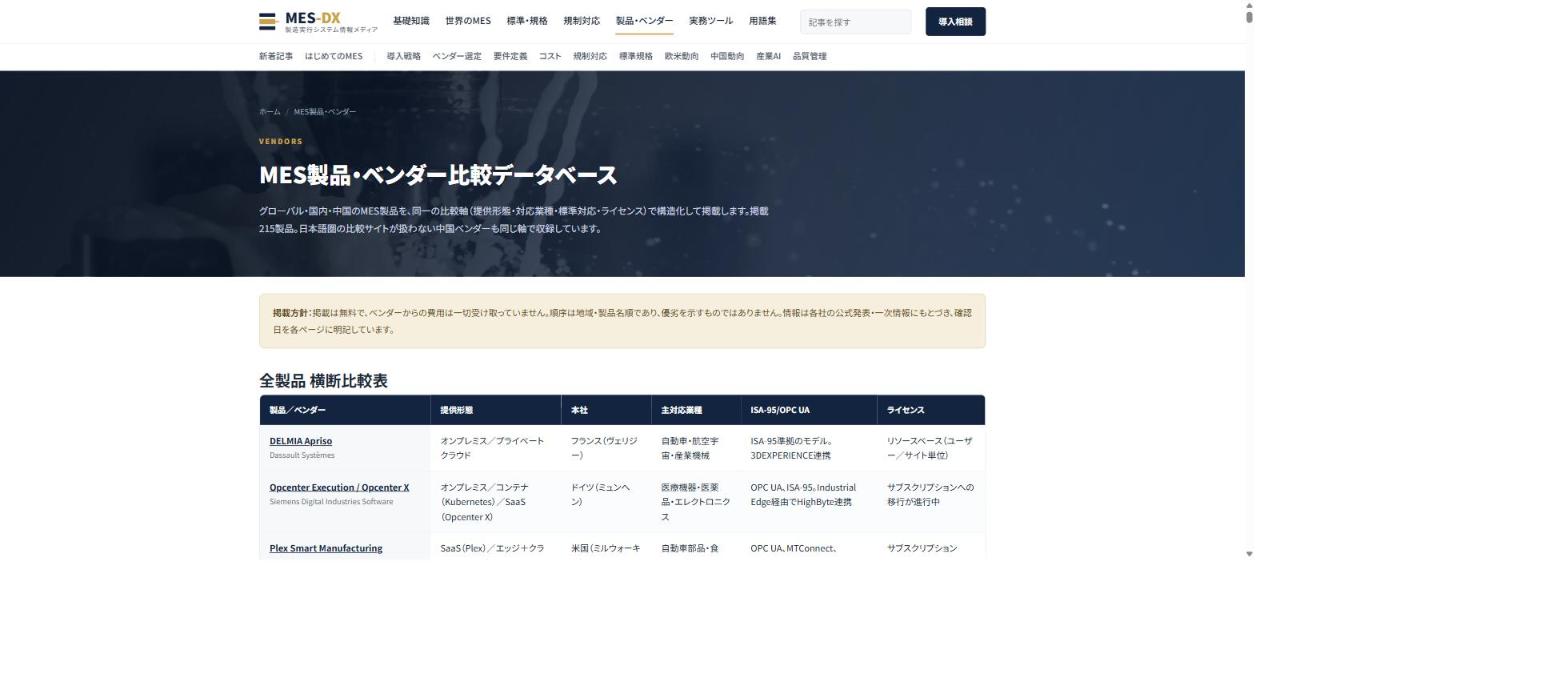
Task: Select the ベンダー選定 topic link
Action: [457, 56]
